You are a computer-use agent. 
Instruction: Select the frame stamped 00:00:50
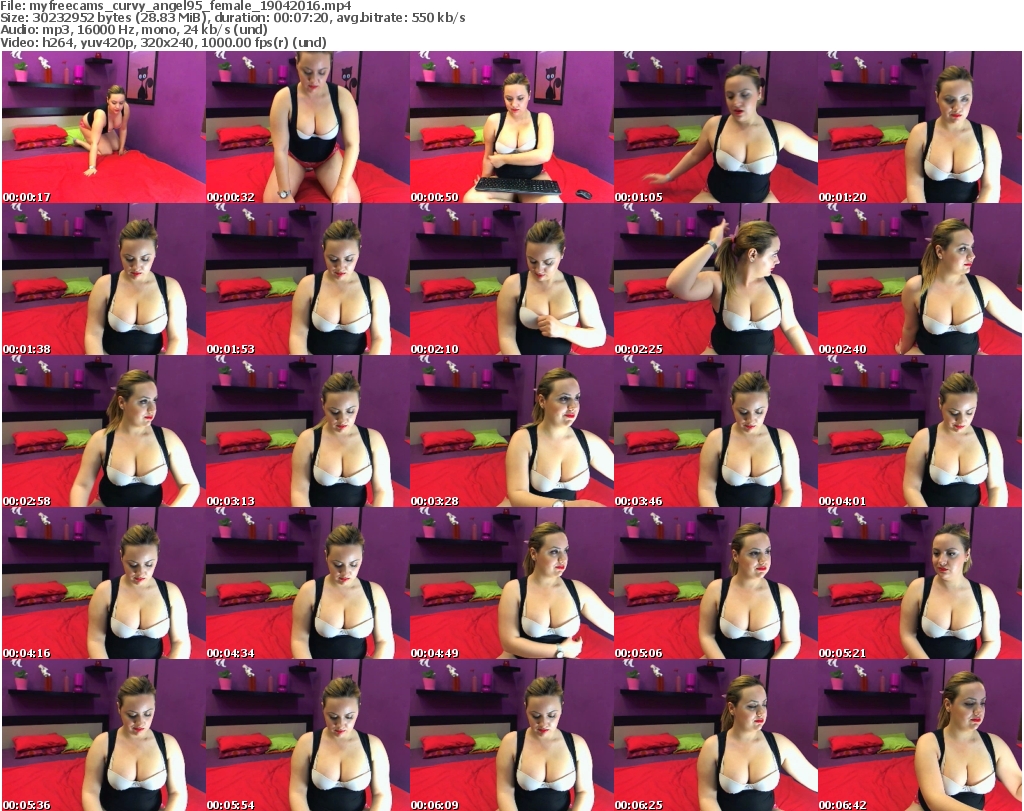[x=511, y=127]
